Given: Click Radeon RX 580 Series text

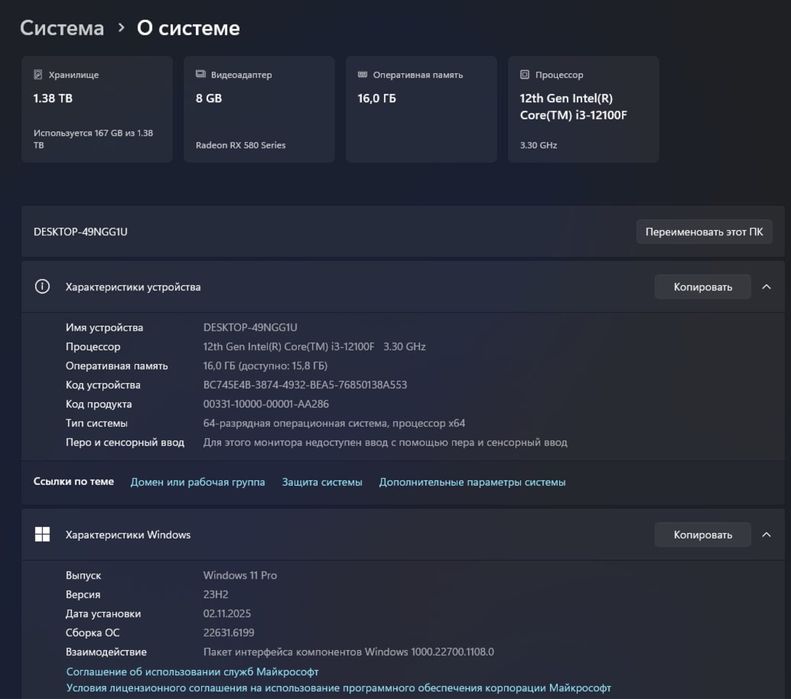Looking at the screenshot, I should pyautogui.click(x=241, y=145).
